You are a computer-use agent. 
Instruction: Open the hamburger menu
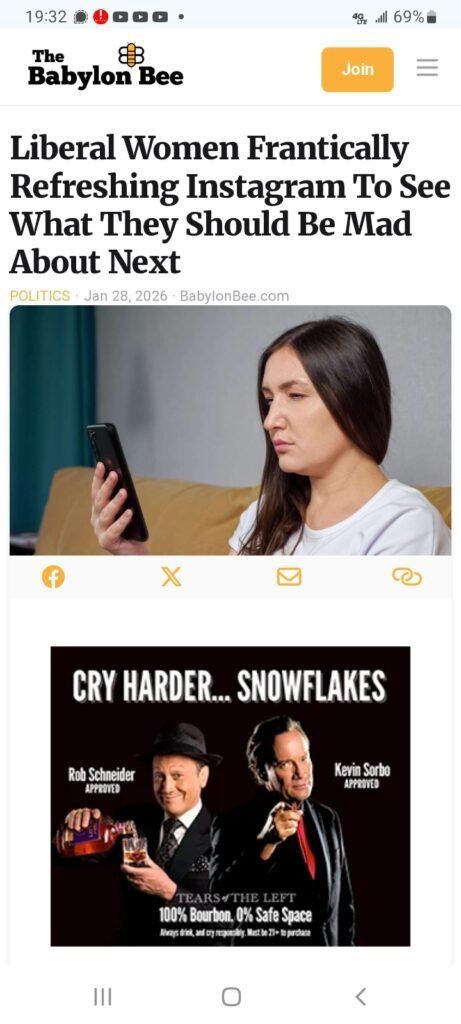pyautogui.click(x=427, y=69)
